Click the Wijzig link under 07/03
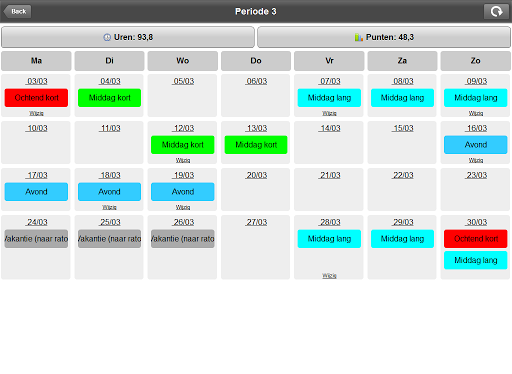Viewport: 512px width, 374px height. 329,113
